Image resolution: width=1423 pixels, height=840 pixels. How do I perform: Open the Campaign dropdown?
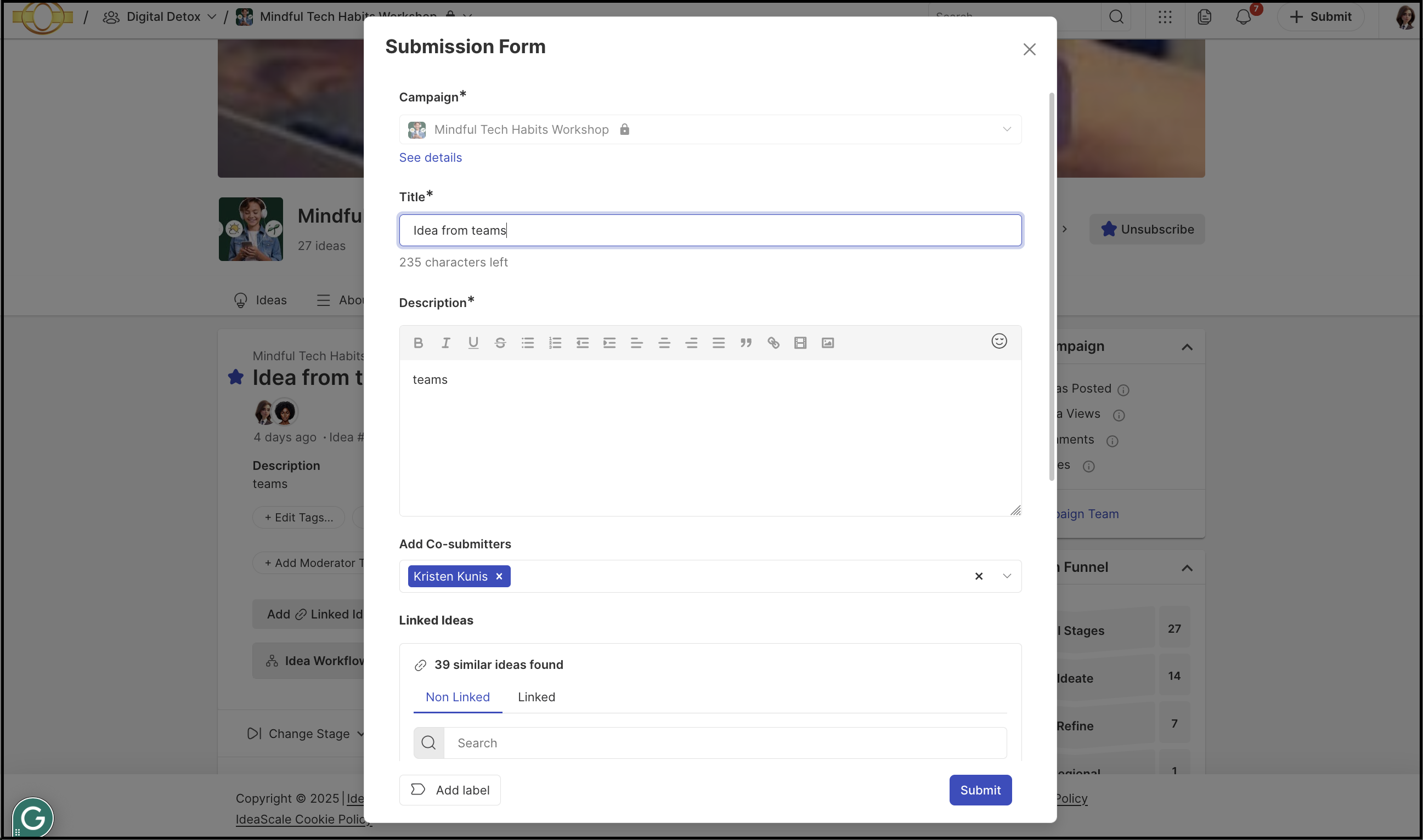[710, 129]
